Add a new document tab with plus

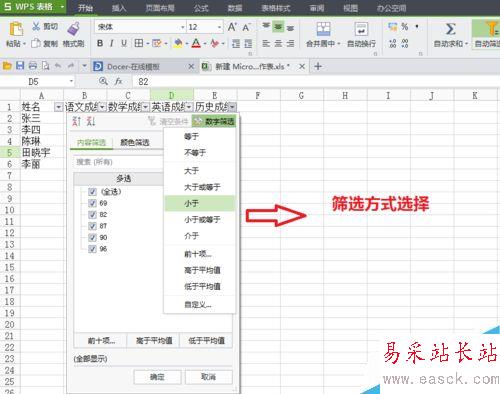point(318,66)
